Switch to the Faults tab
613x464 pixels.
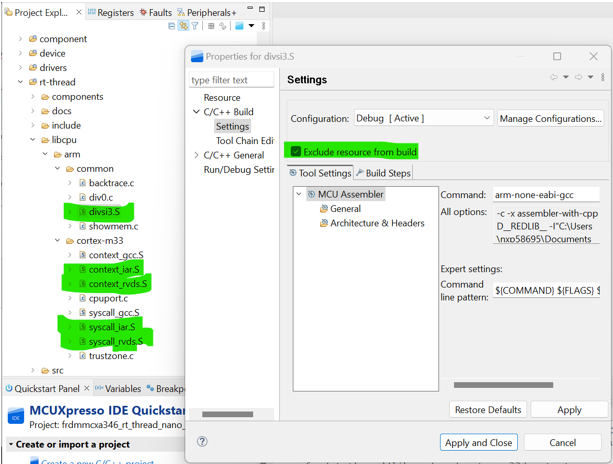(156, 13)
